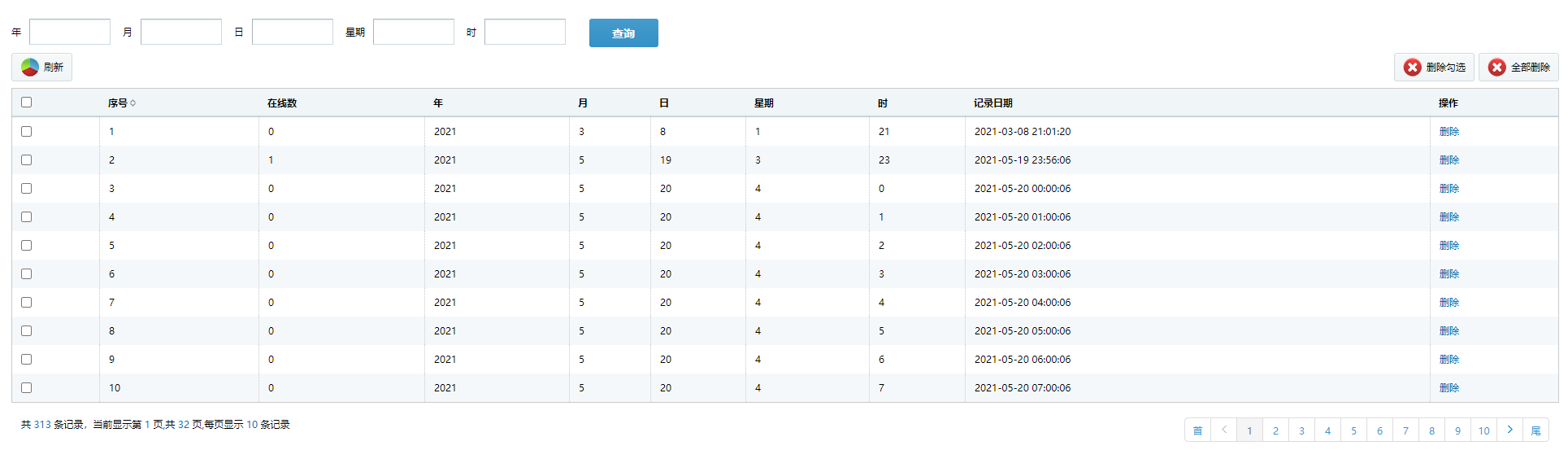Focus the 时 hour input field
The width and height of the screenshot is (1568, 450).
pos(525,32)
